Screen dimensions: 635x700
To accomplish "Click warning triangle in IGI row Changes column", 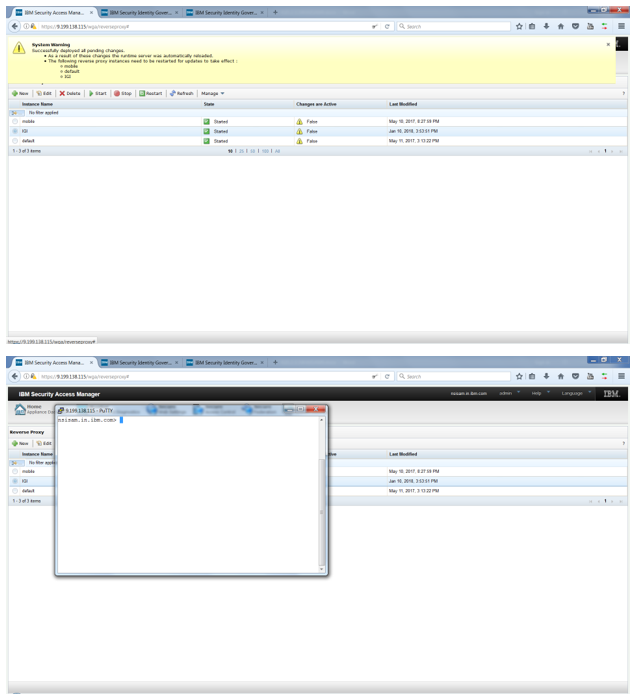I will [x=299, y=131].
